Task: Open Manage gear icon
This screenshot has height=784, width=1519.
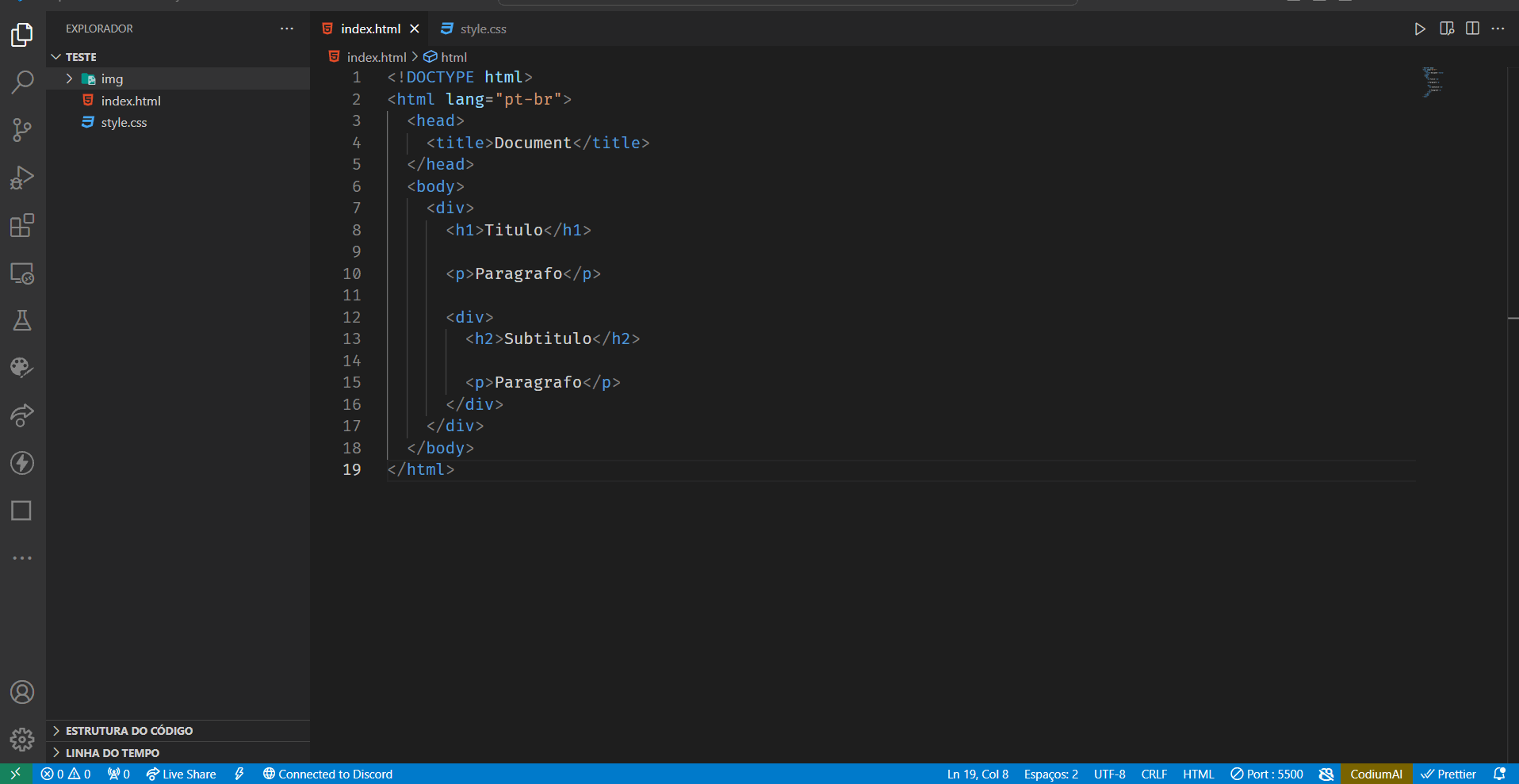Action: (x=22, y=740)
